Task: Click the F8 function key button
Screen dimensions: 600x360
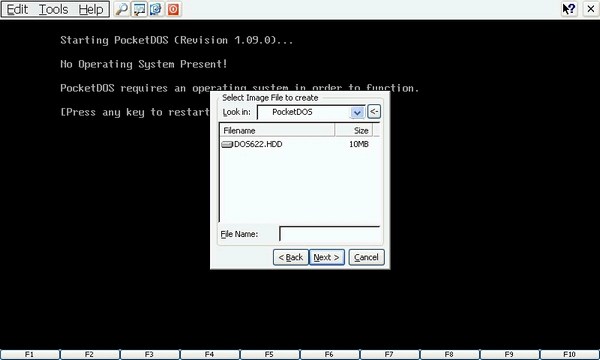Action: click(450, 355)
